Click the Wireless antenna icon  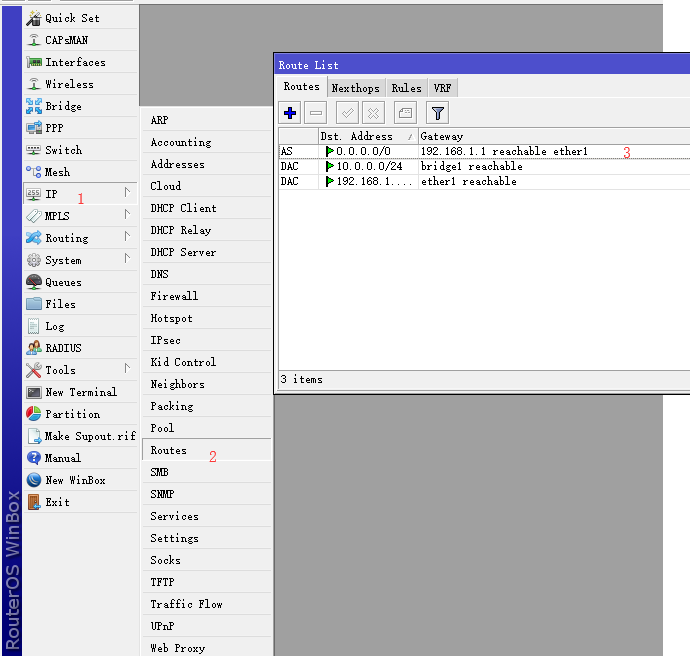coord(34,84)
